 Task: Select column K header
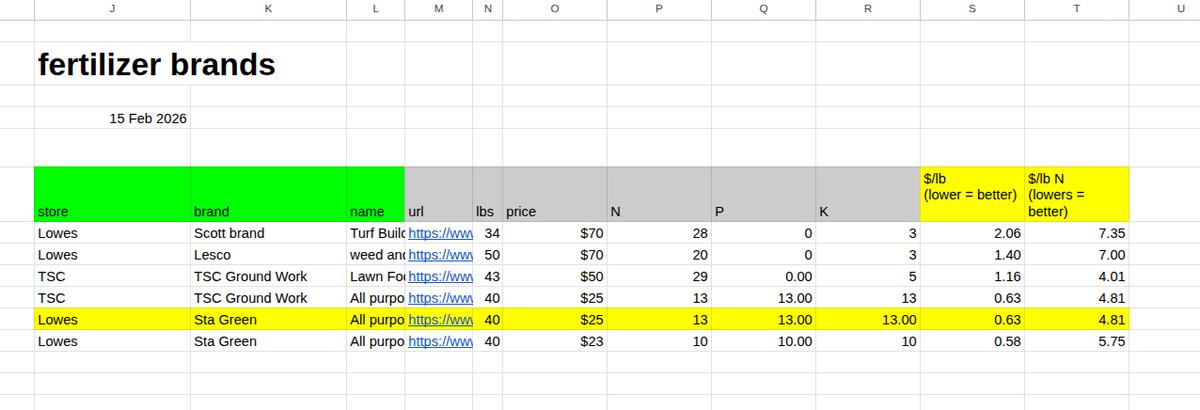pos(268,8)
